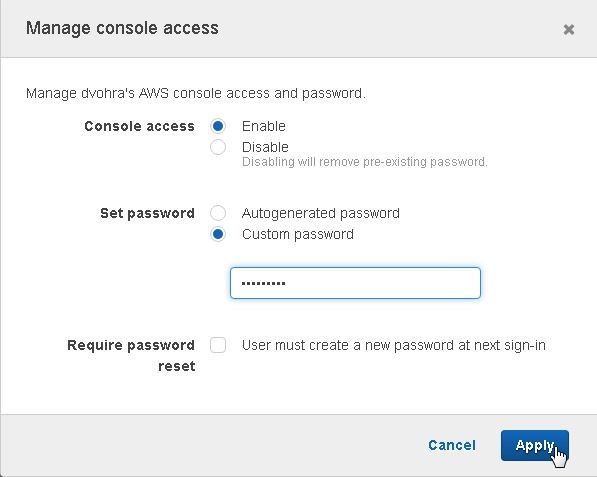Click the 'Manage console access' dialog title
The height and width of the screenshot is (477, 597).
[x=122, y=28]
